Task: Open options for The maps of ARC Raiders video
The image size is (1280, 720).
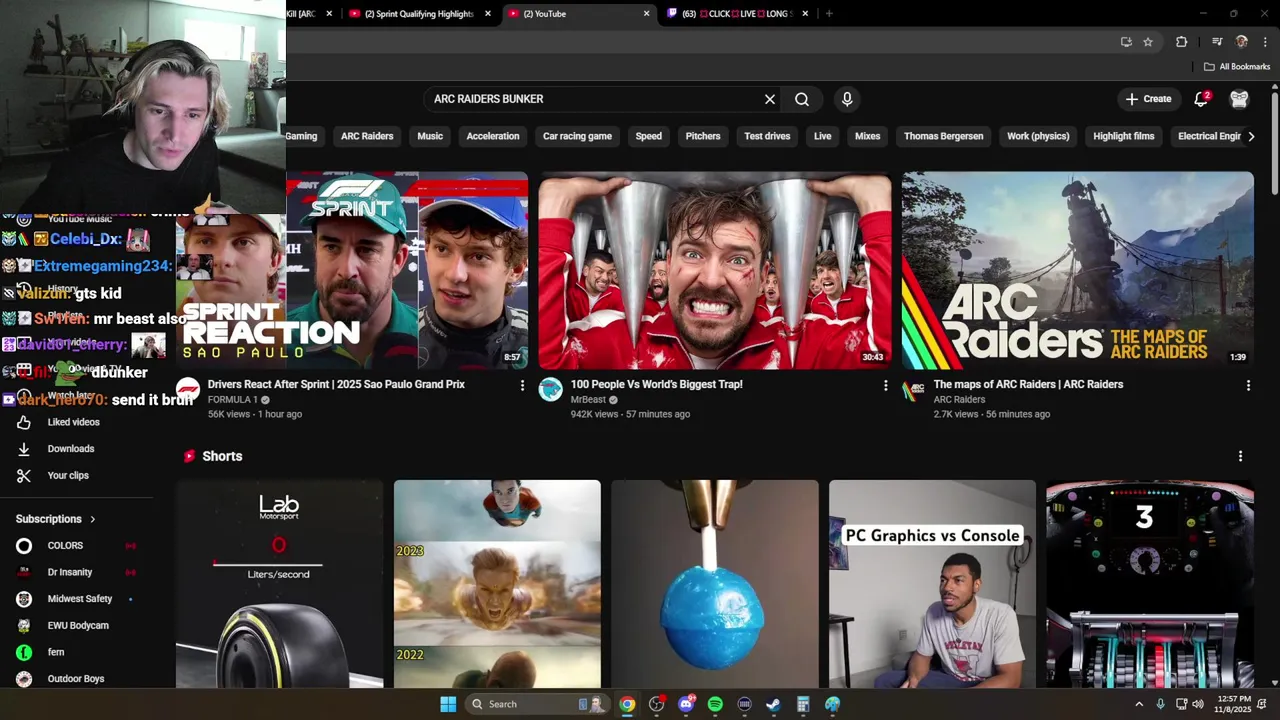Action: tap(1248, 385)
